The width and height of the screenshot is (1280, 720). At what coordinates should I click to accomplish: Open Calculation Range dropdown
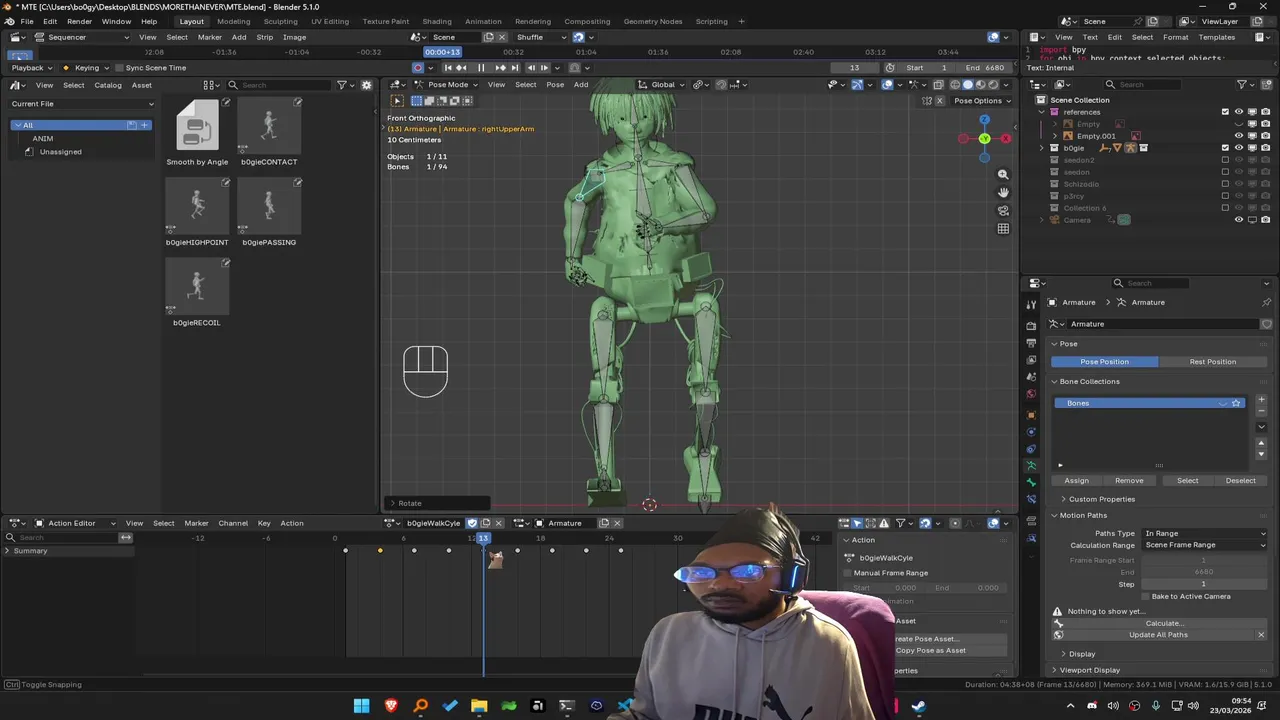tap(1205, 545)
